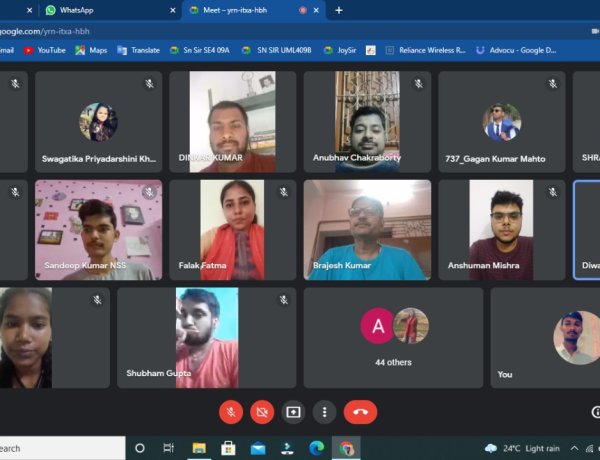600x460 pixels.
Task: Open the three-dot more options menu
Action: coord(324,411)
